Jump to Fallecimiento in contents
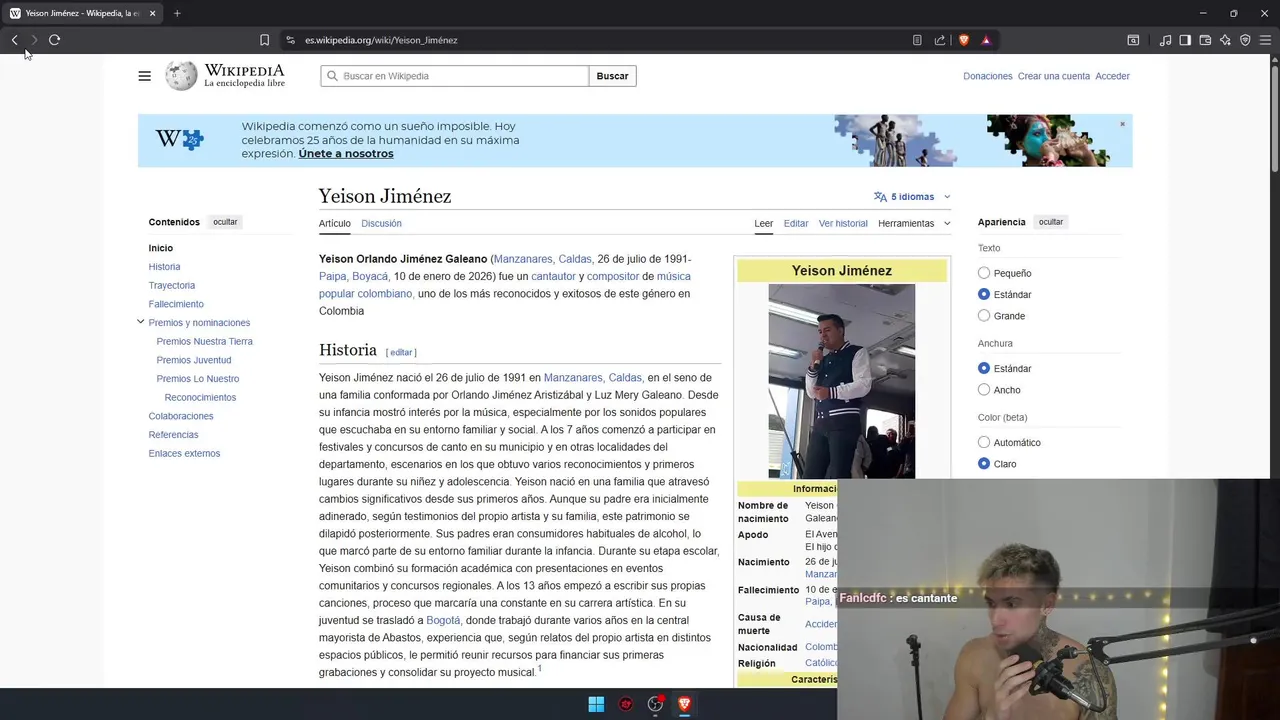 click(x=176, y=304)
